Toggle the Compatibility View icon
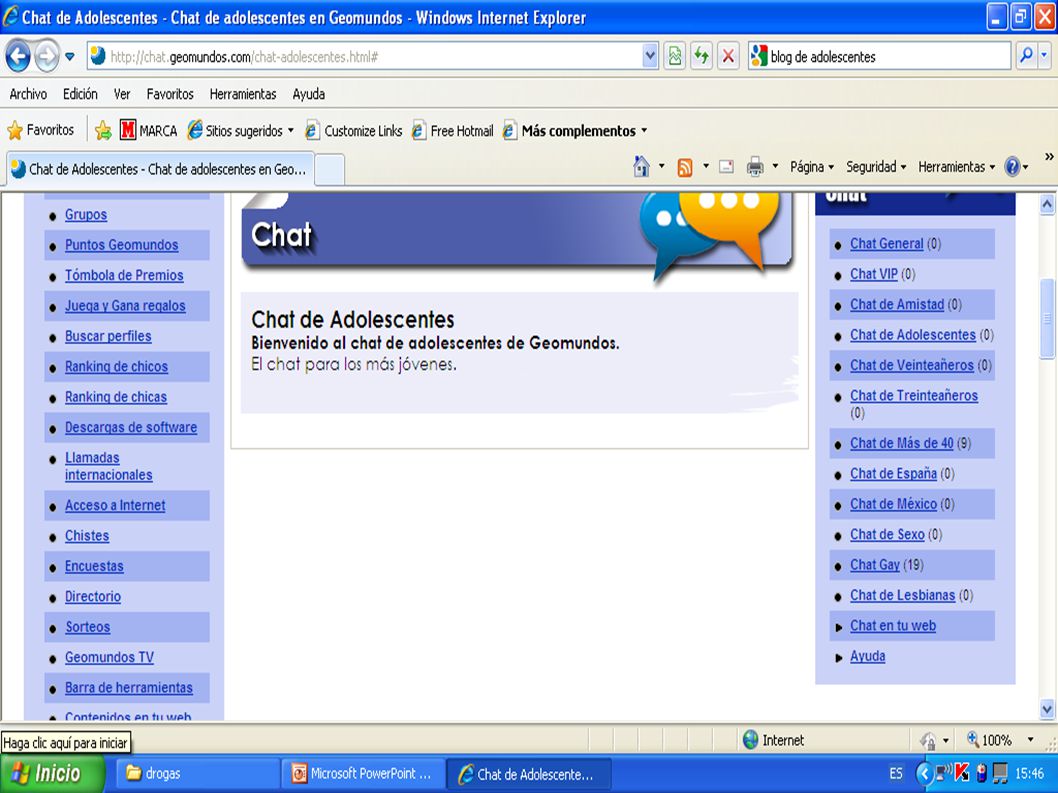Image resolution: width=1058 pixels, height=793 pixels. [675, 57]
